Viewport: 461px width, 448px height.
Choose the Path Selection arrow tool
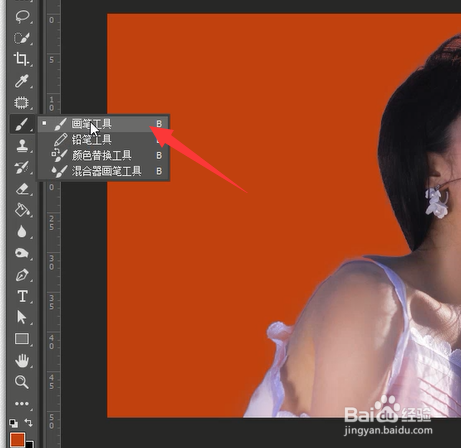tap(22, 317)
